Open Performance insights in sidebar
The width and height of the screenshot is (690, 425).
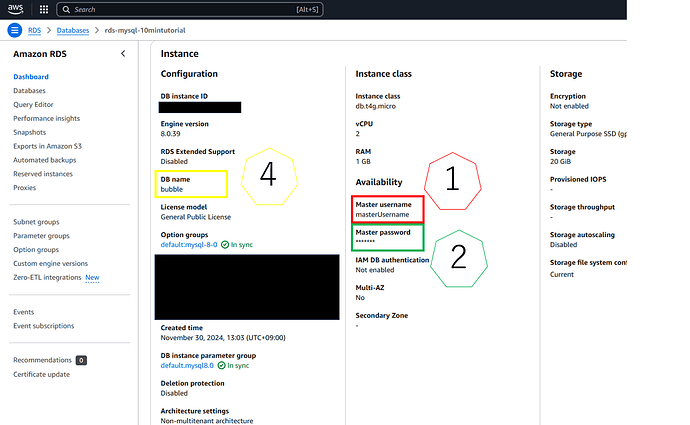46,118
